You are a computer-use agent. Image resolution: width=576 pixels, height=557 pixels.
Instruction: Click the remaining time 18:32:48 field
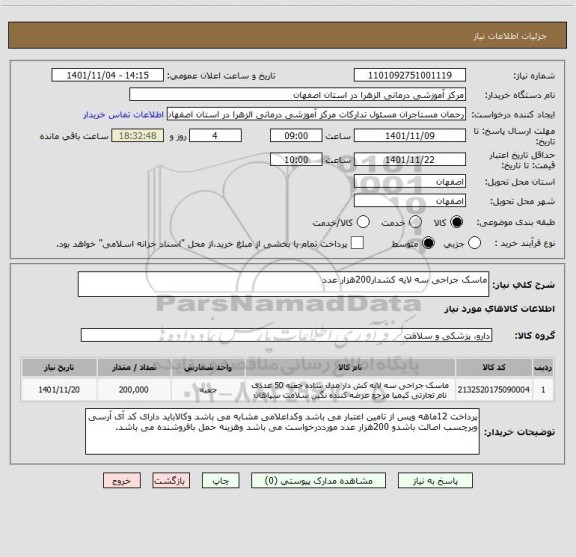tap(138, 136)
